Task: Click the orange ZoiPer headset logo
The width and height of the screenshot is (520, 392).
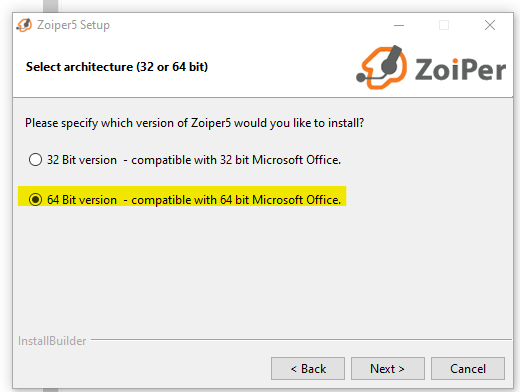Action: (382, 68)
